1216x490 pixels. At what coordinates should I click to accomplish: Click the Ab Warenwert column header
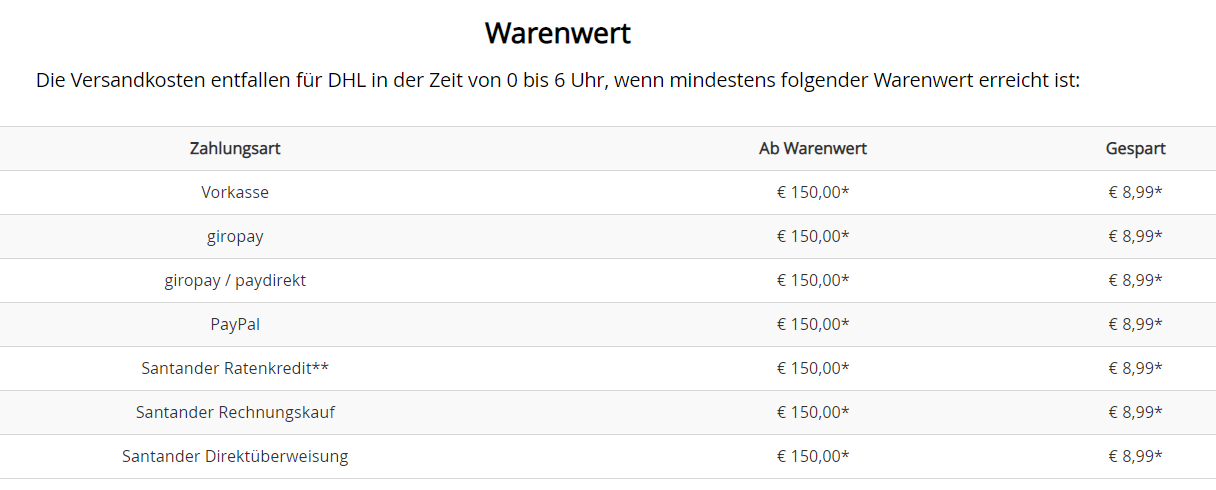click(x=812, y=148)
